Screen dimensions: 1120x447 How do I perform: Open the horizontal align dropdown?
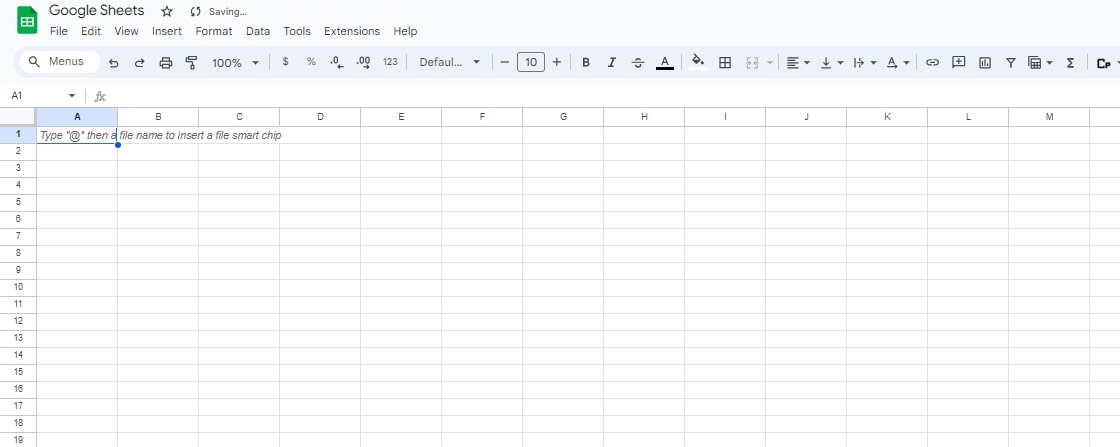tap(797, 62)
